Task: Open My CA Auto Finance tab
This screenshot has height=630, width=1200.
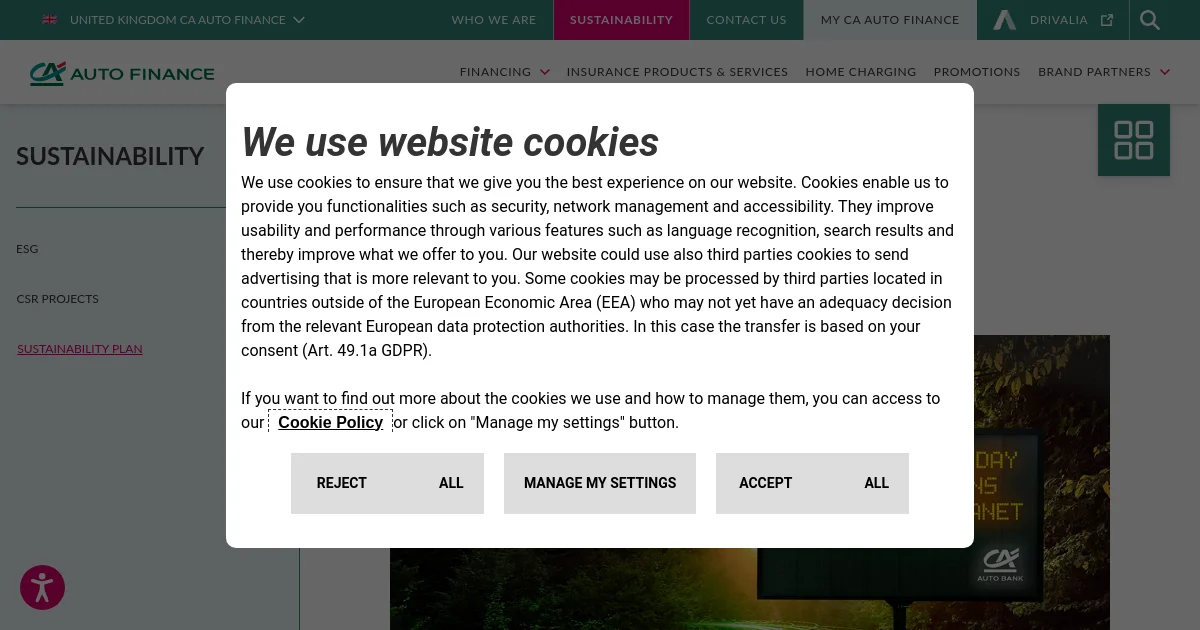Action: (x=890, y=20)
